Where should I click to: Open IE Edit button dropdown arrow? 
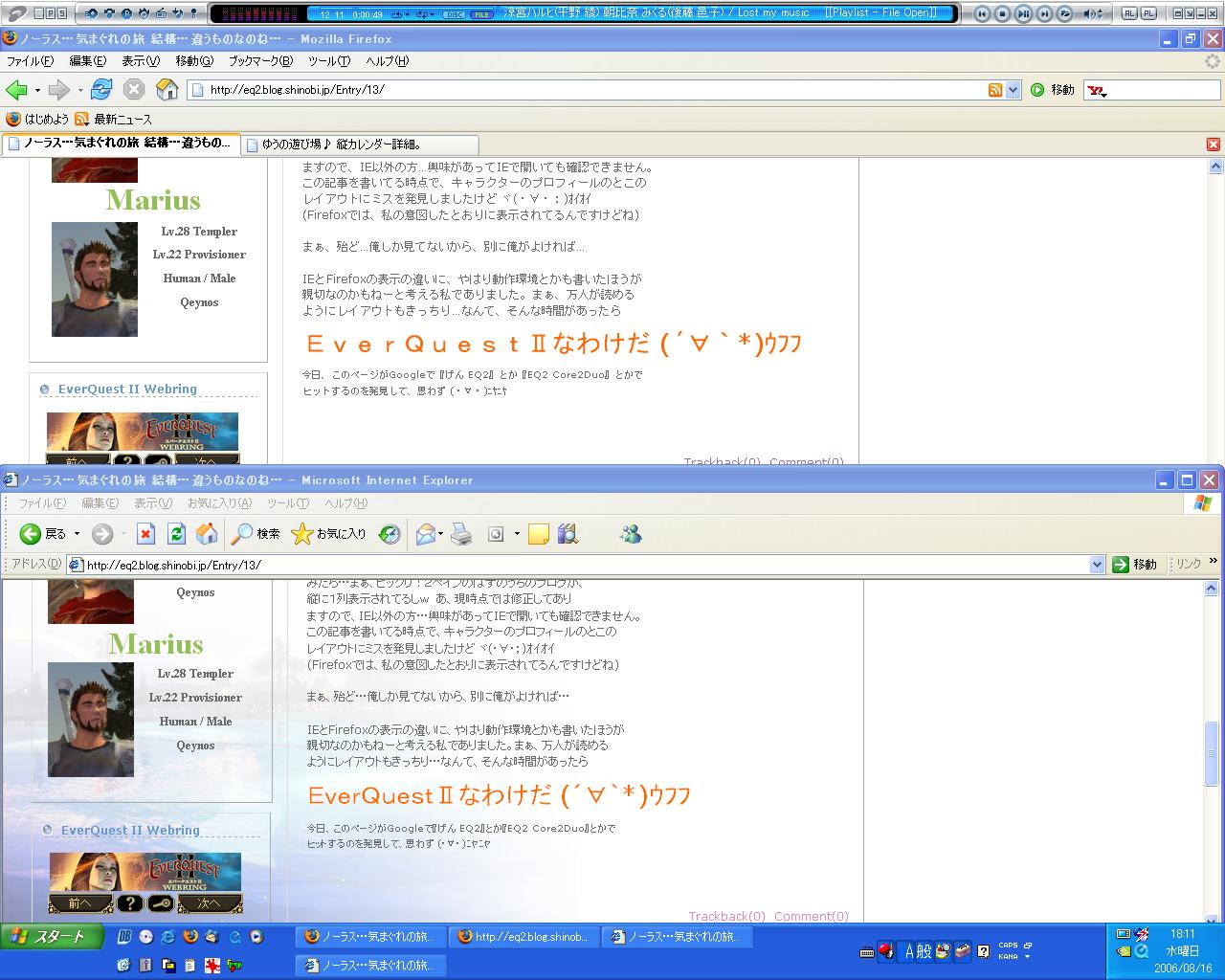[517, 534]
